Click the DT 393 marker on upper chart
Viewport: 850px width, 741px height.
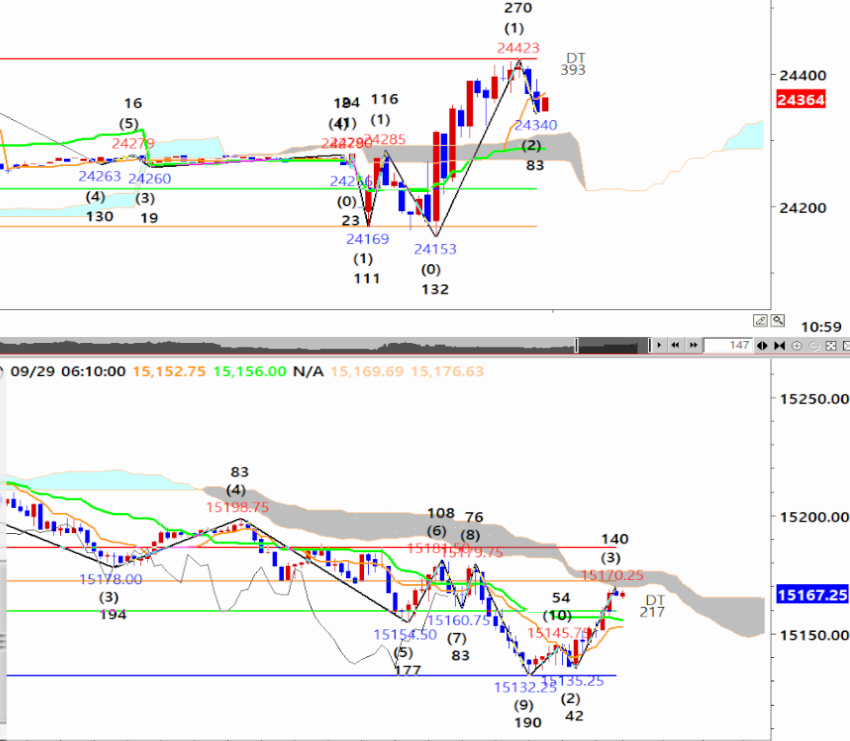coord(574,64)
